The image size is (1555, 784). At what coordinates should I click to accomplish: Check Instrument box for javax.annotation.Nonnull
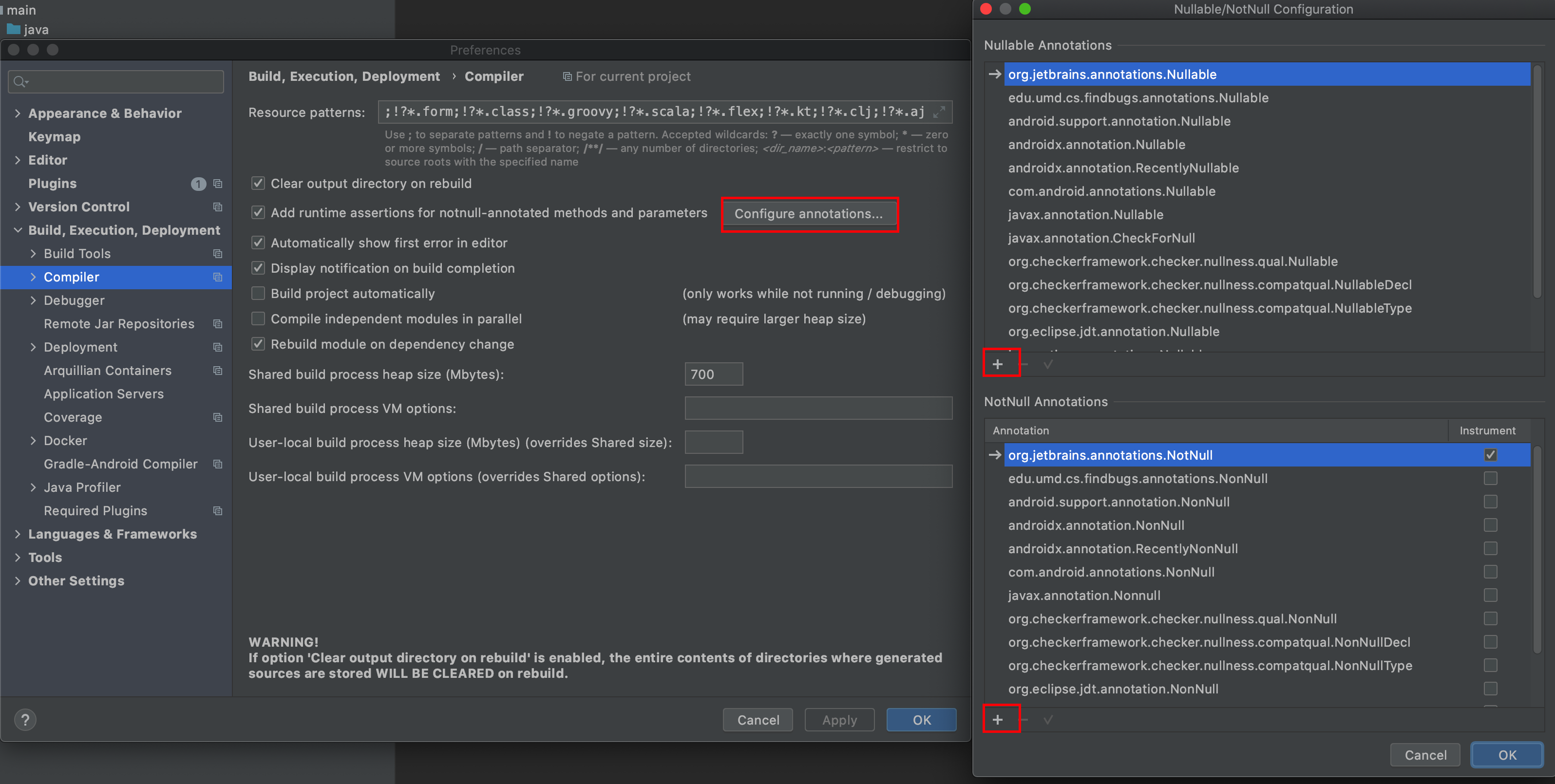1490,595
